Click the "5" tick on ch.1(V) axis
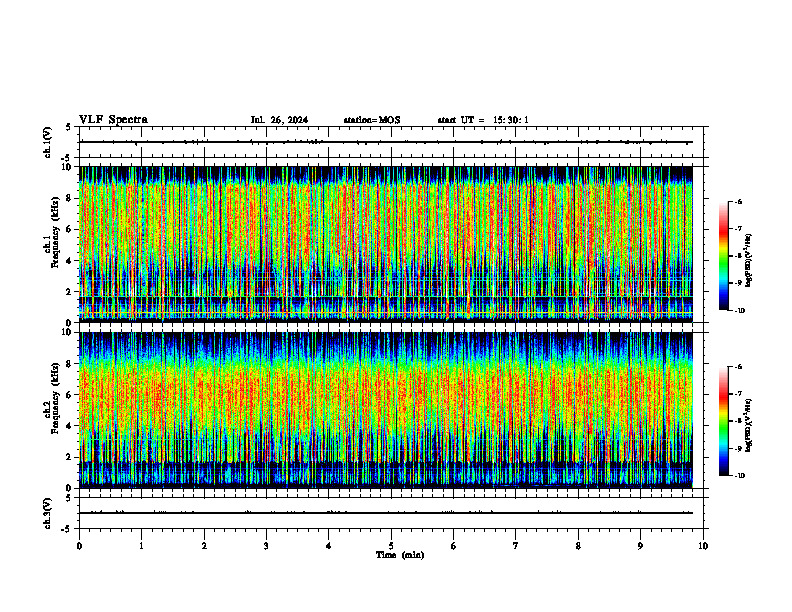The image size is (792, 612). point(68,128)
